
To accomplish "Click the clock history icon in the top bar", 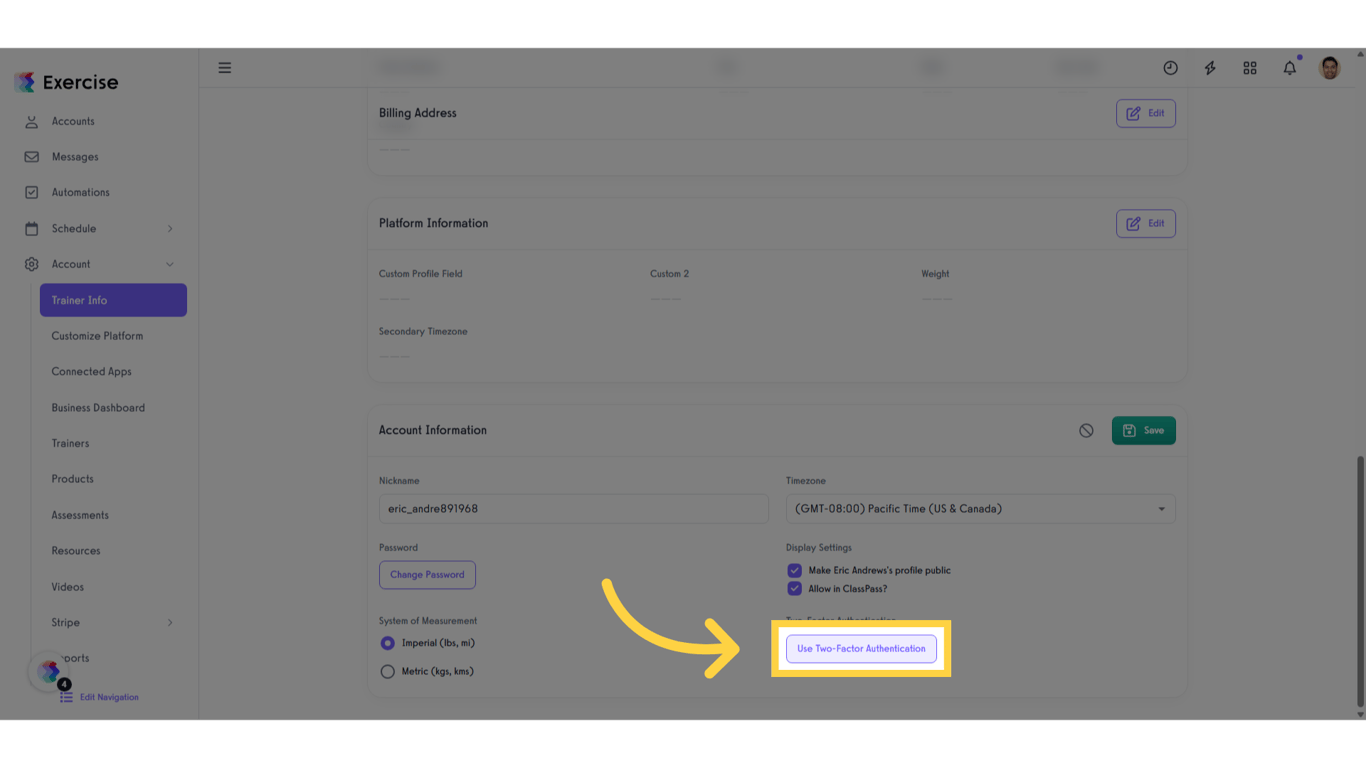I will click(x=1170, y=67).
